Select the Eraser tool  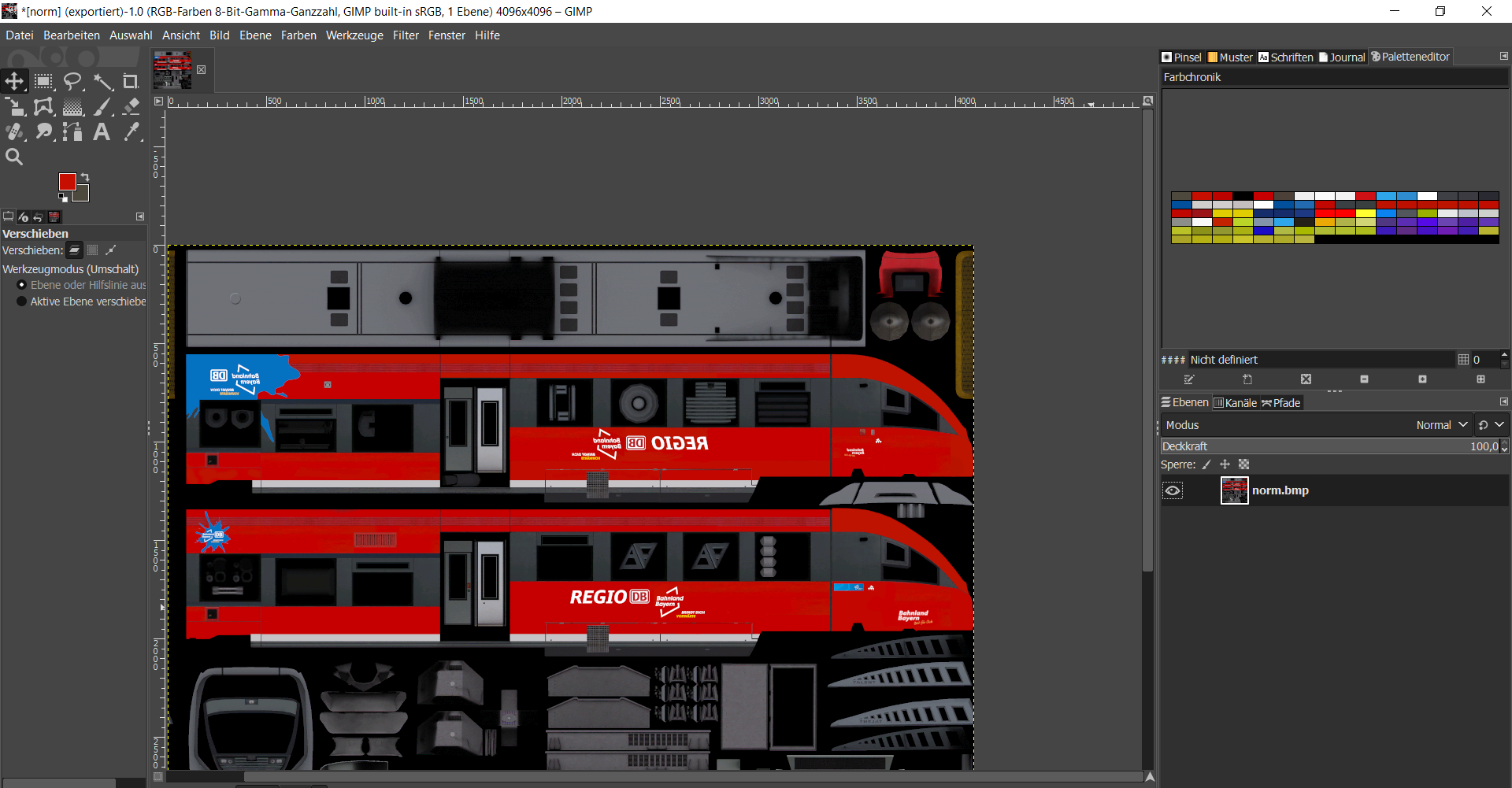pyautogui.click(x=131, y=107)
